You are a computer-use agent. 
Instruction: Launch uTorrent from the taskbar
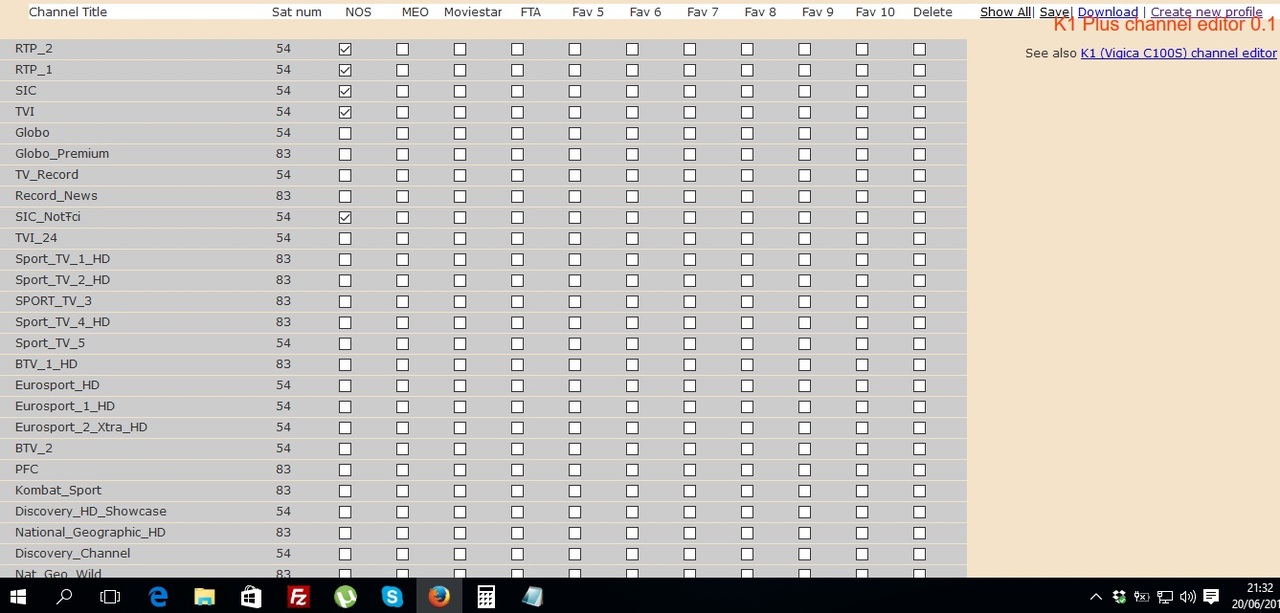click(345, 597)
